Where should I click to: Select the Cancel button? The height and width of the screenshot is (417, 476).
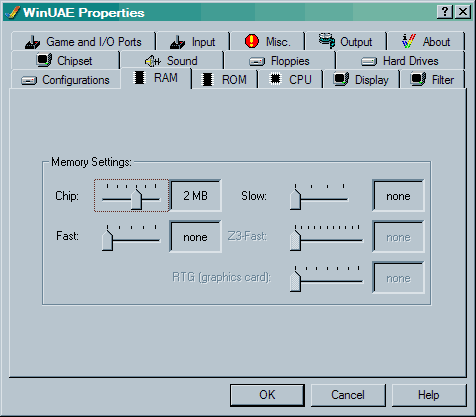coord(348,395)
